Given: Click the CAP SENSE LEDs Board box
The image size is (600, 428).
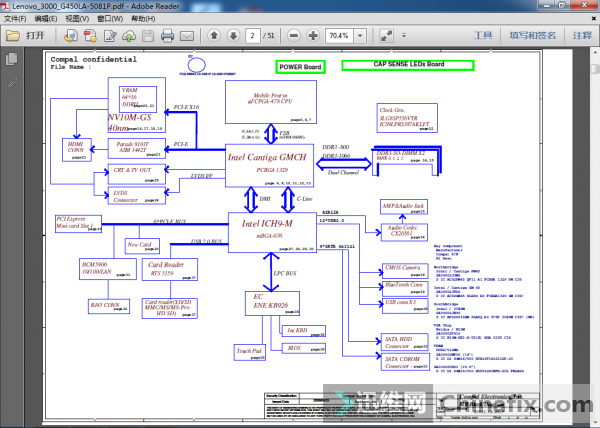Looking at the screenshot, I should coord(408,65).
